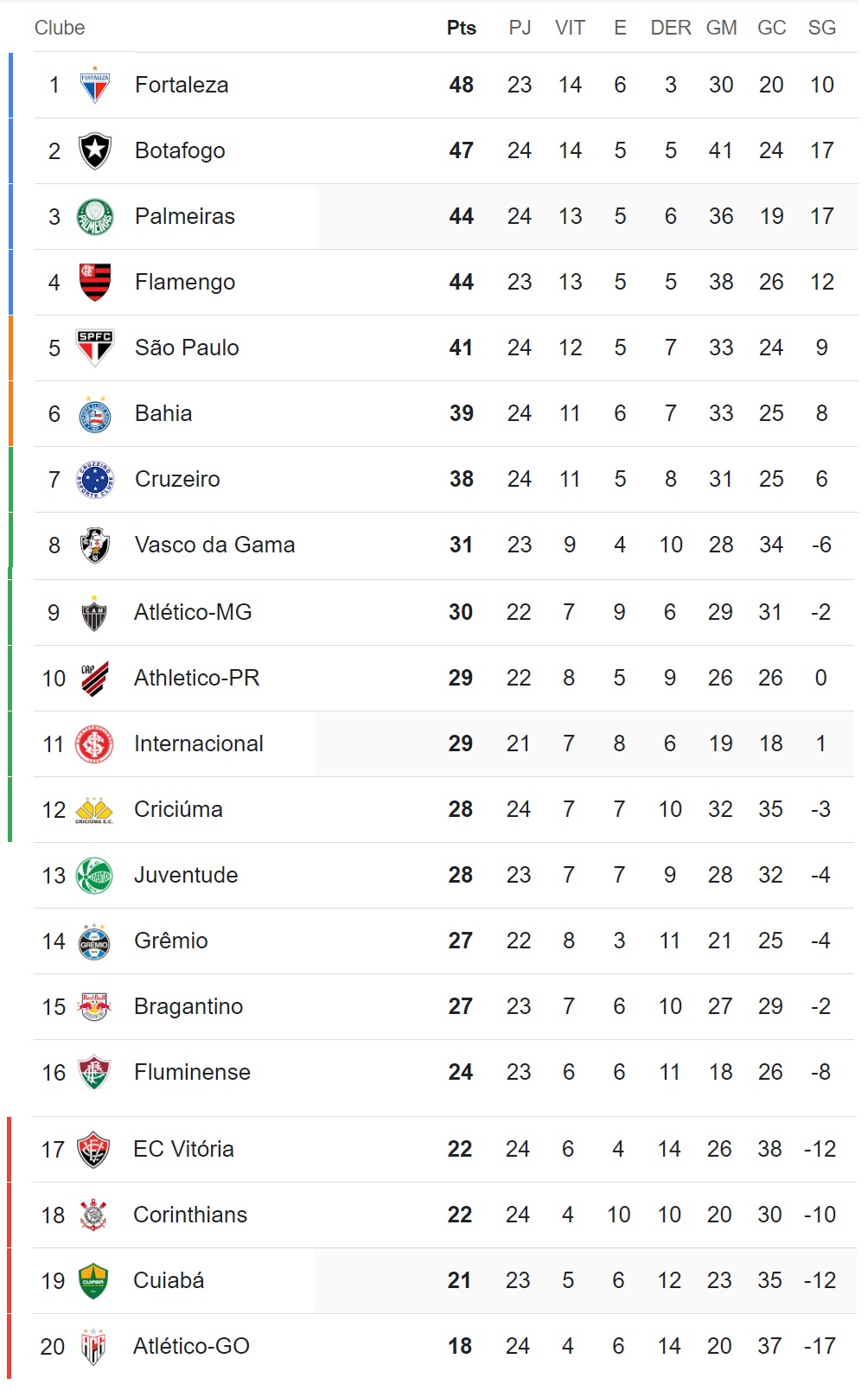Click the Grêmio club badge
Viewport: 868px width, 1397px height.
click(94, 941)
